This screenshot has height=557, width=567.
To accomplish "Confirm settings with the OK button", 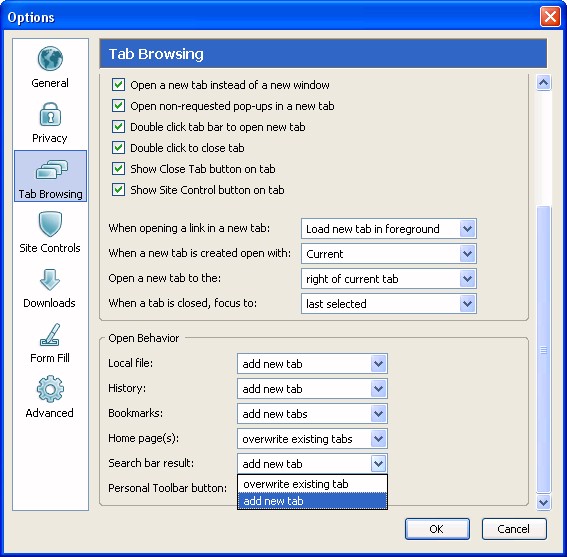I will pos(437,529).
